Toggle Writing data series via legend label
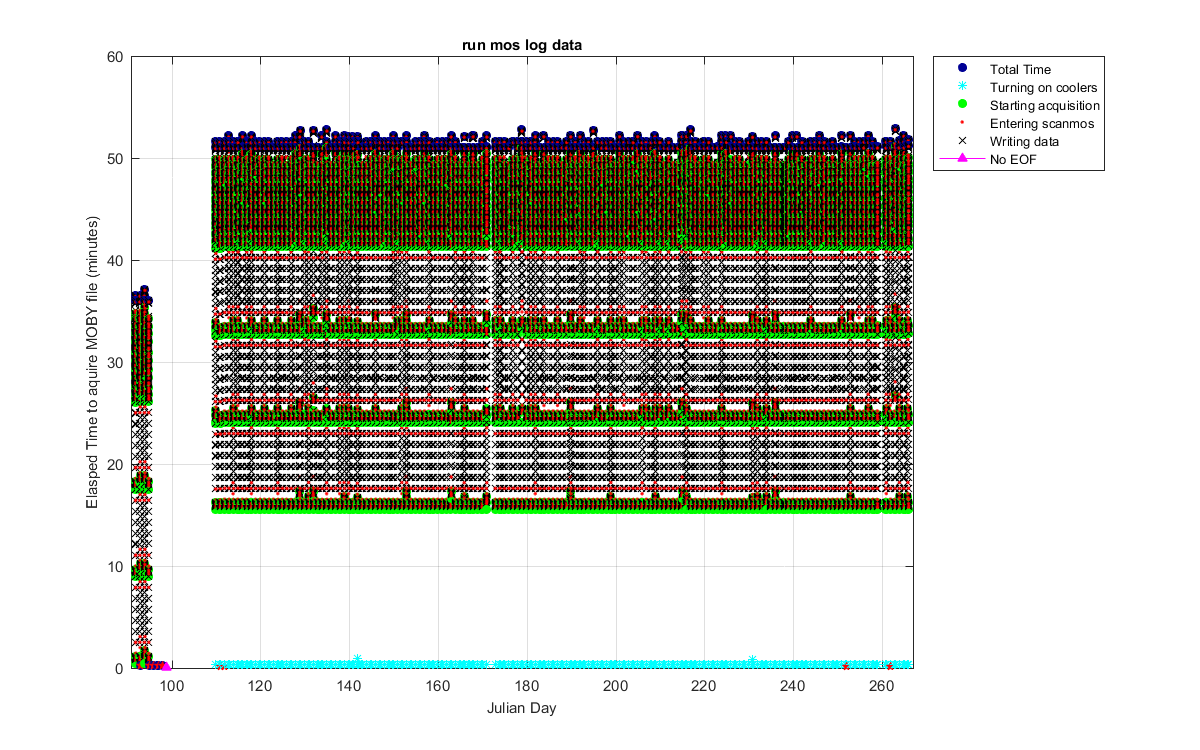Viewport: 1200px width, 750px height. 1024,141
